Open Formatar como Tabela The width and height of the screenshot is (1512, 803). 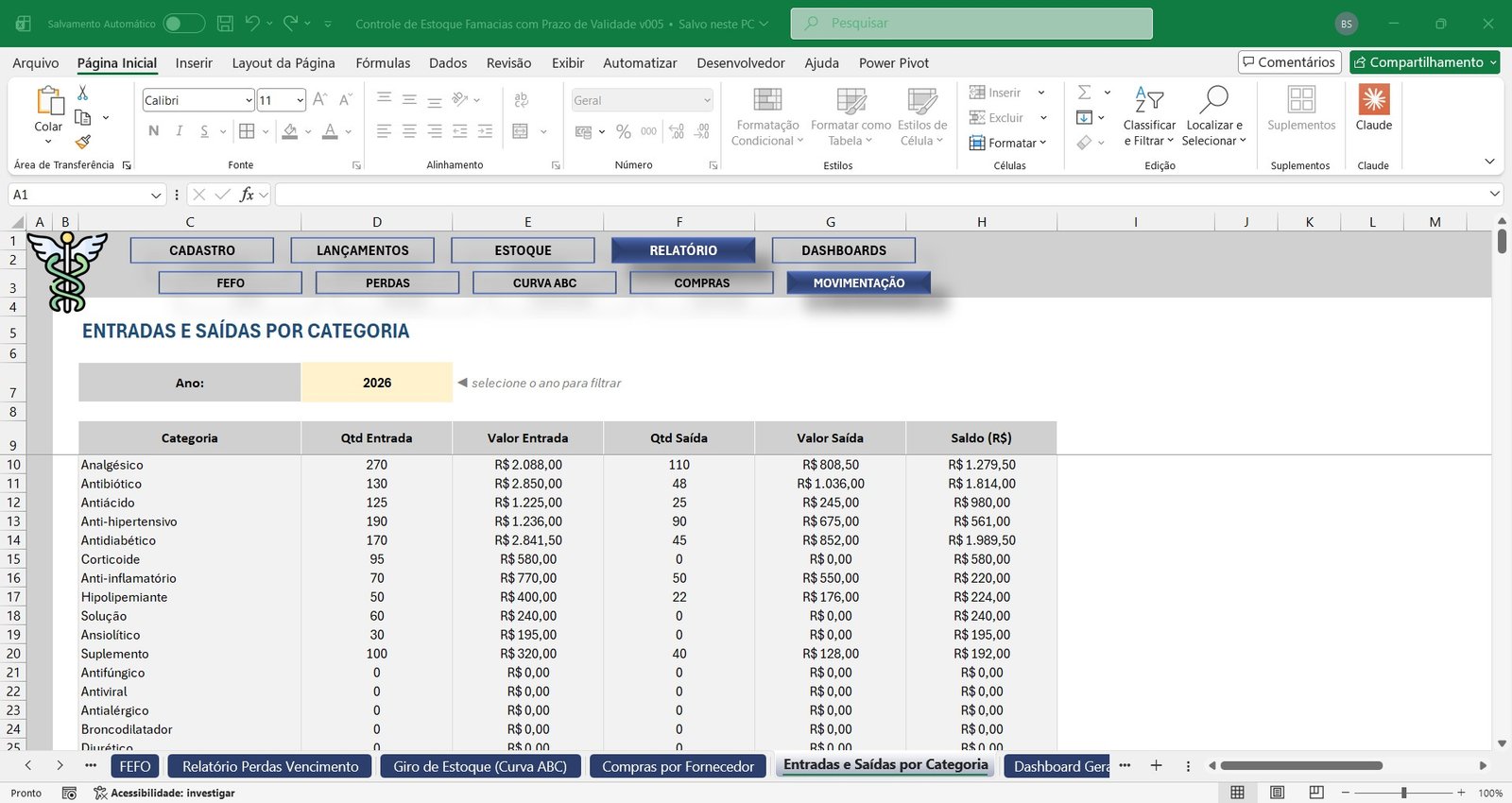click(850, 117)
